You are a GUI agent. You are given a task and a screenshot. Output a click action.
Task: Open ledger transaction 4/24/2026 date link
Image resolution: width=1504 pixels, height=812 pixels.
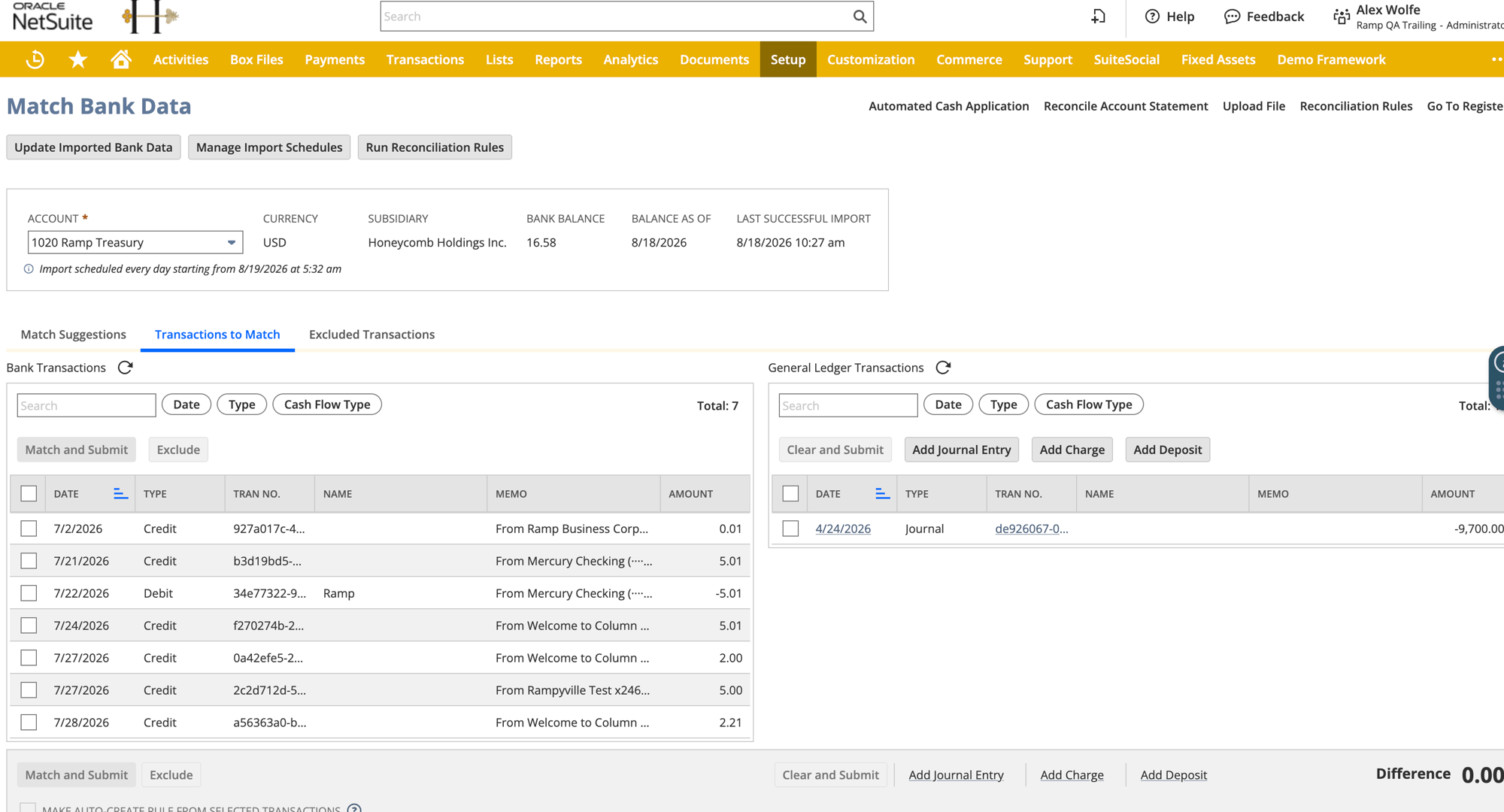coord(843,529)
